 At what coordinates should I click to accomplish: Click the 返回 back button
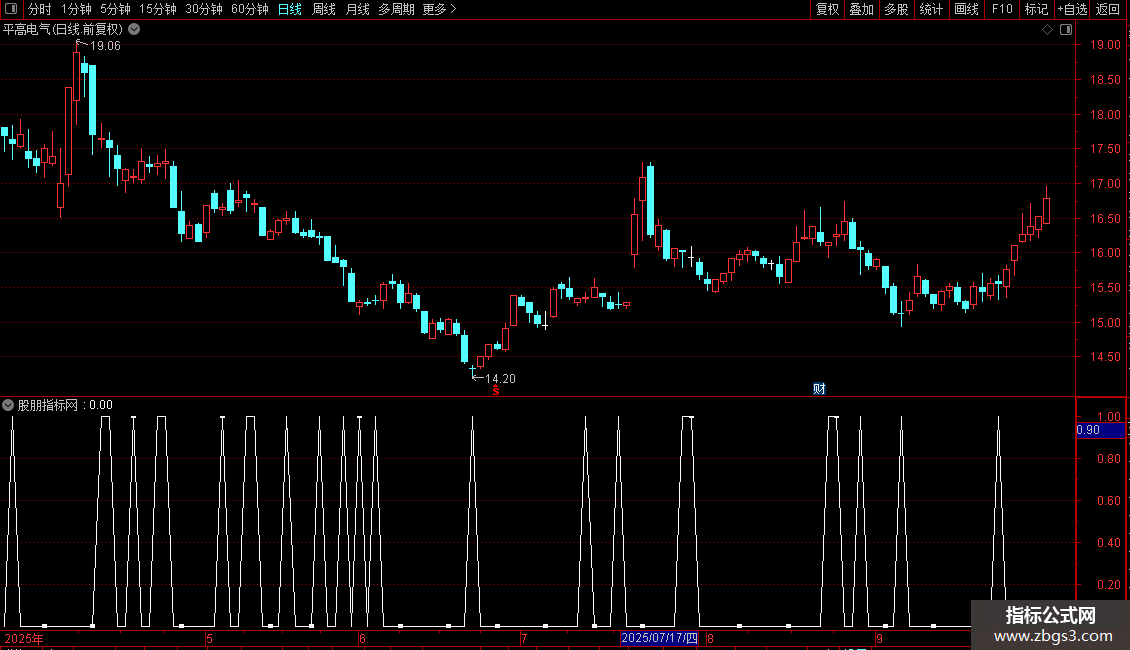tap(1108, 9)
